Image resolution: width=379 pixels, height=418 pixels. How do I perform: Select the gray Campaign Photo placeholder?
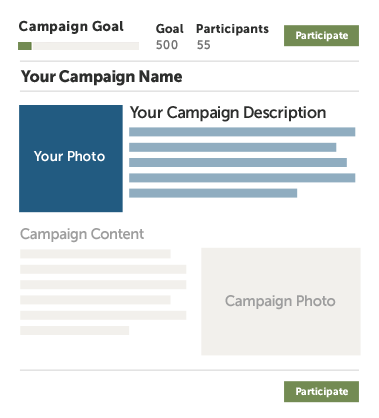pos(281,301)
